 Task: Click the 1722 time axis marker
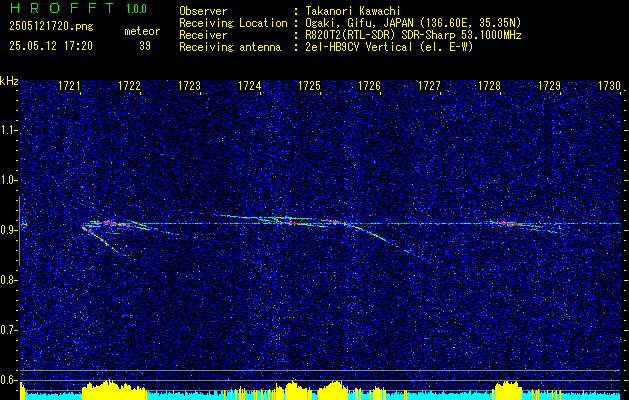tap(129, 86)
